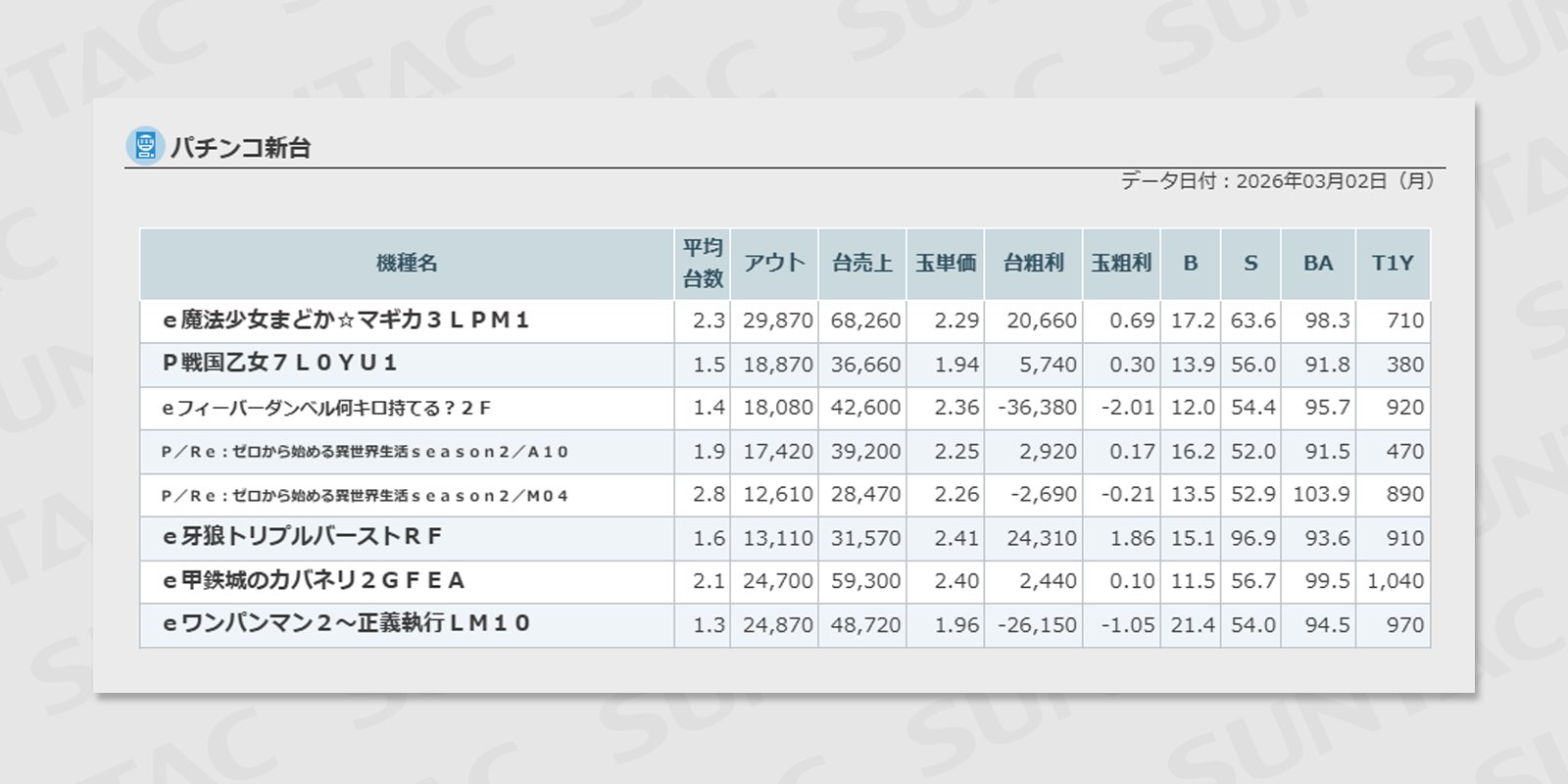
Task: Open the Re:ゼロ season2/M04 machine entry
Action: coord(365,496)
